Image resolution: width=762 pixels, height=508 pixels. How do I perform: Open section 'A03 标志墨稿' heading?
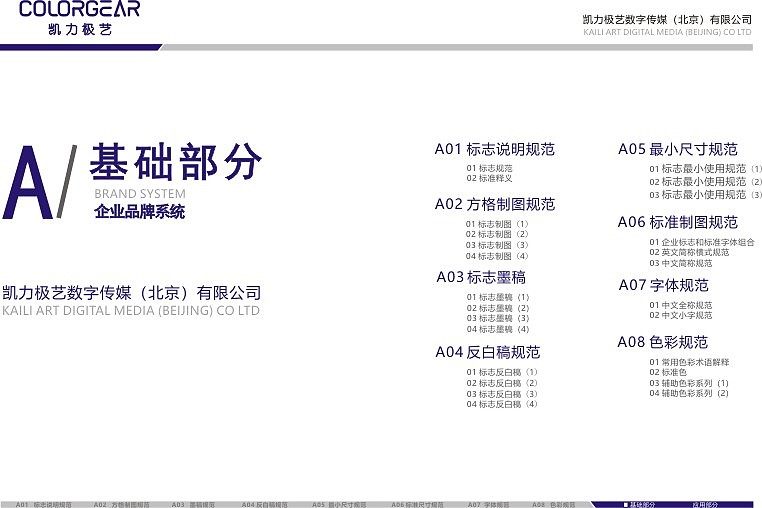click(x=481, y=277)
